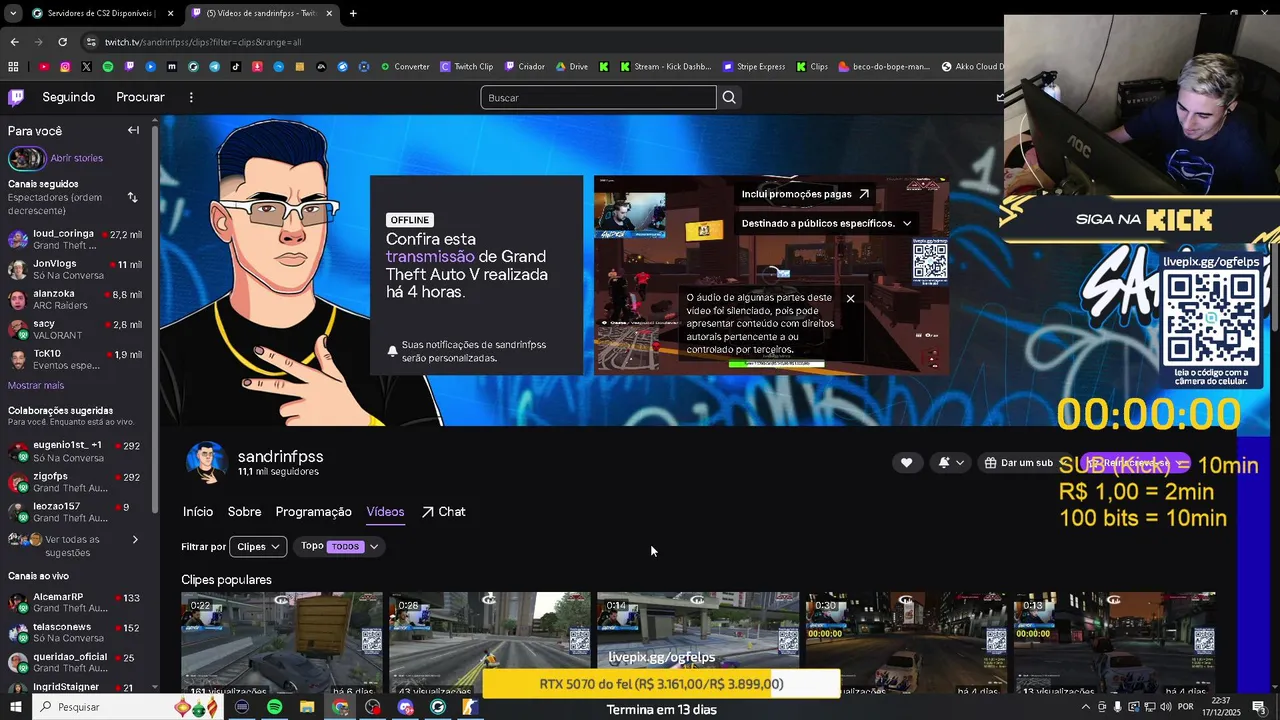Open the X (Twitter) bookmark
1280x720 pixels.
click(x=86, y=67)
